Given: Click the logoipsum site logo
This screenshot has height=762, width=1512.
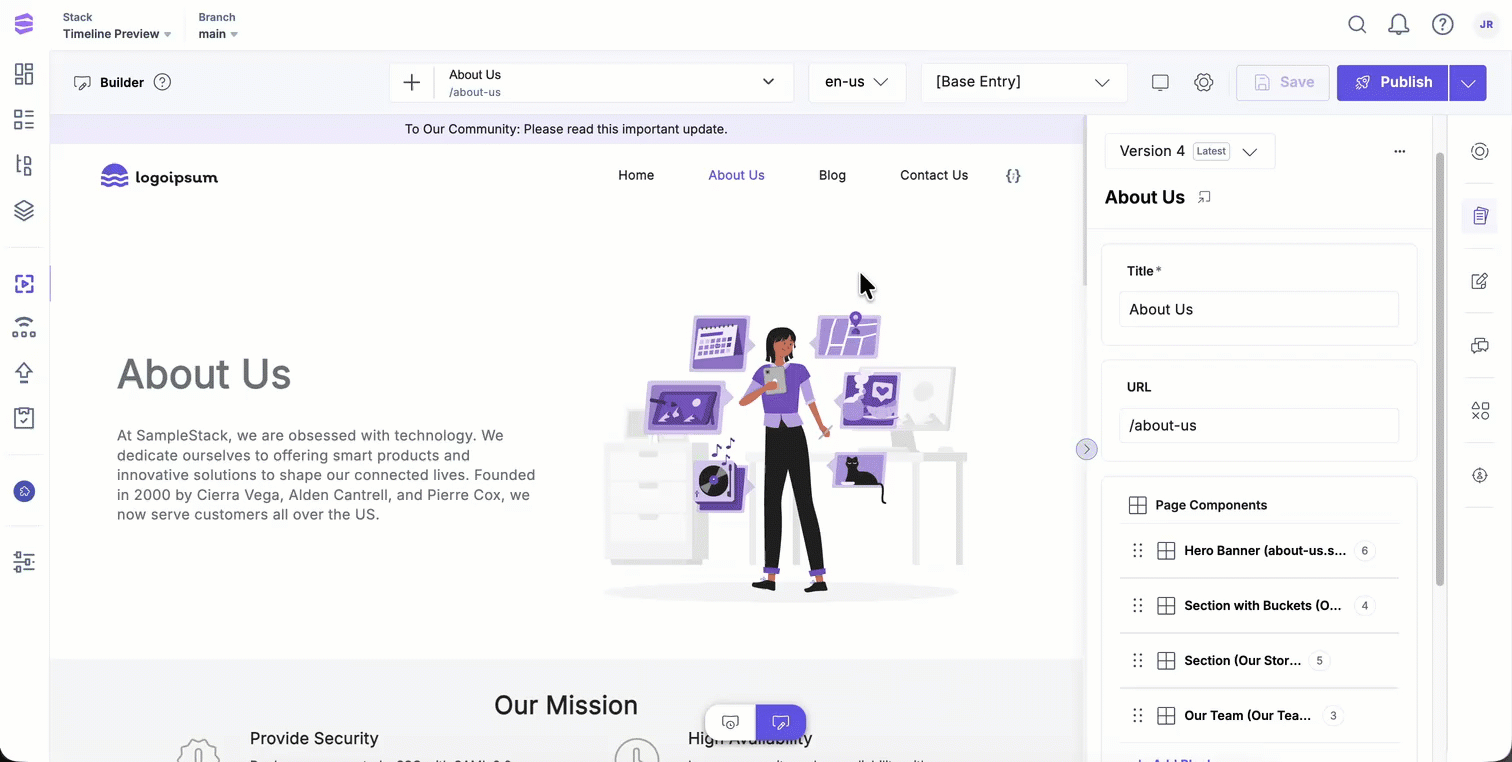Looking at the screenshot, I should click(159, 176).
